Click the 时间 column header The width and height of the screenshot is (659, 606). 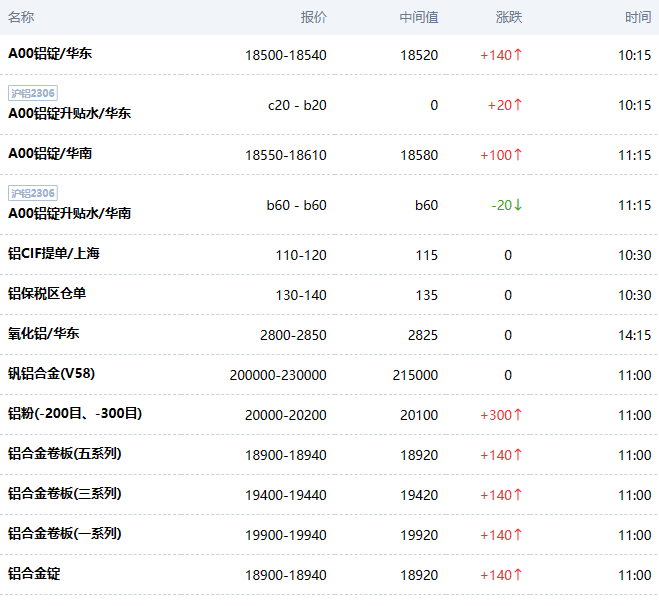point(638,17)
